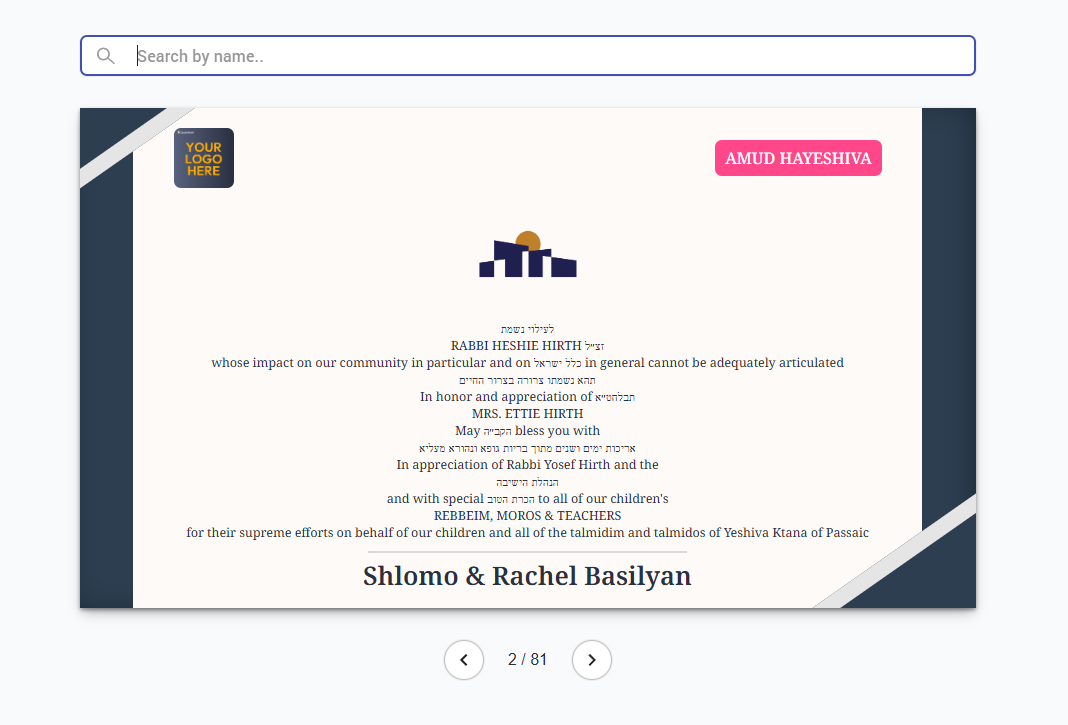The image size is (1068, 725).
Task: Click the building logo with sun
Action: click(528, 254)
